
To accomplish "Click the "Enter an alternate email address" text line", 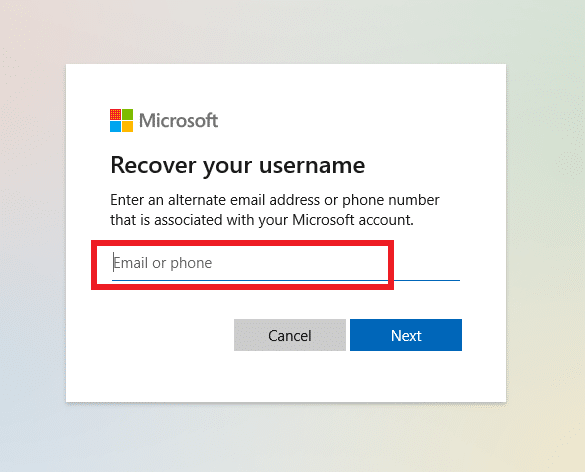I will [275, 200].
